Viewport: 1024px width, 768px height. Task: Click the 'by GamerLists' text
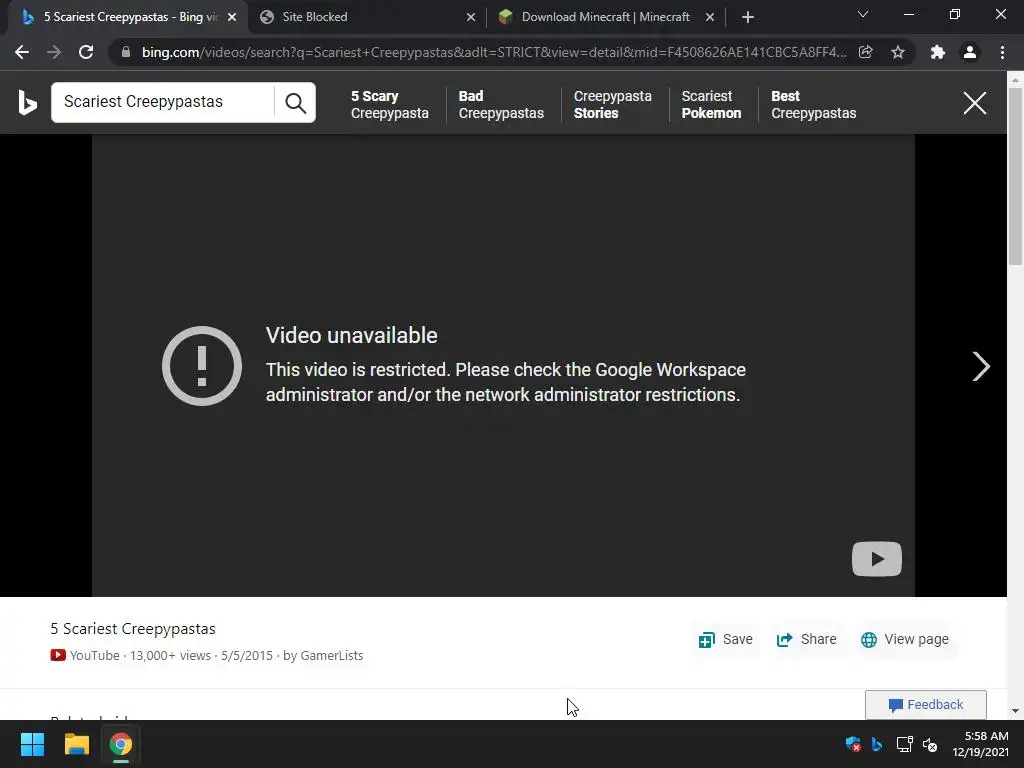[x=323, y=656]
